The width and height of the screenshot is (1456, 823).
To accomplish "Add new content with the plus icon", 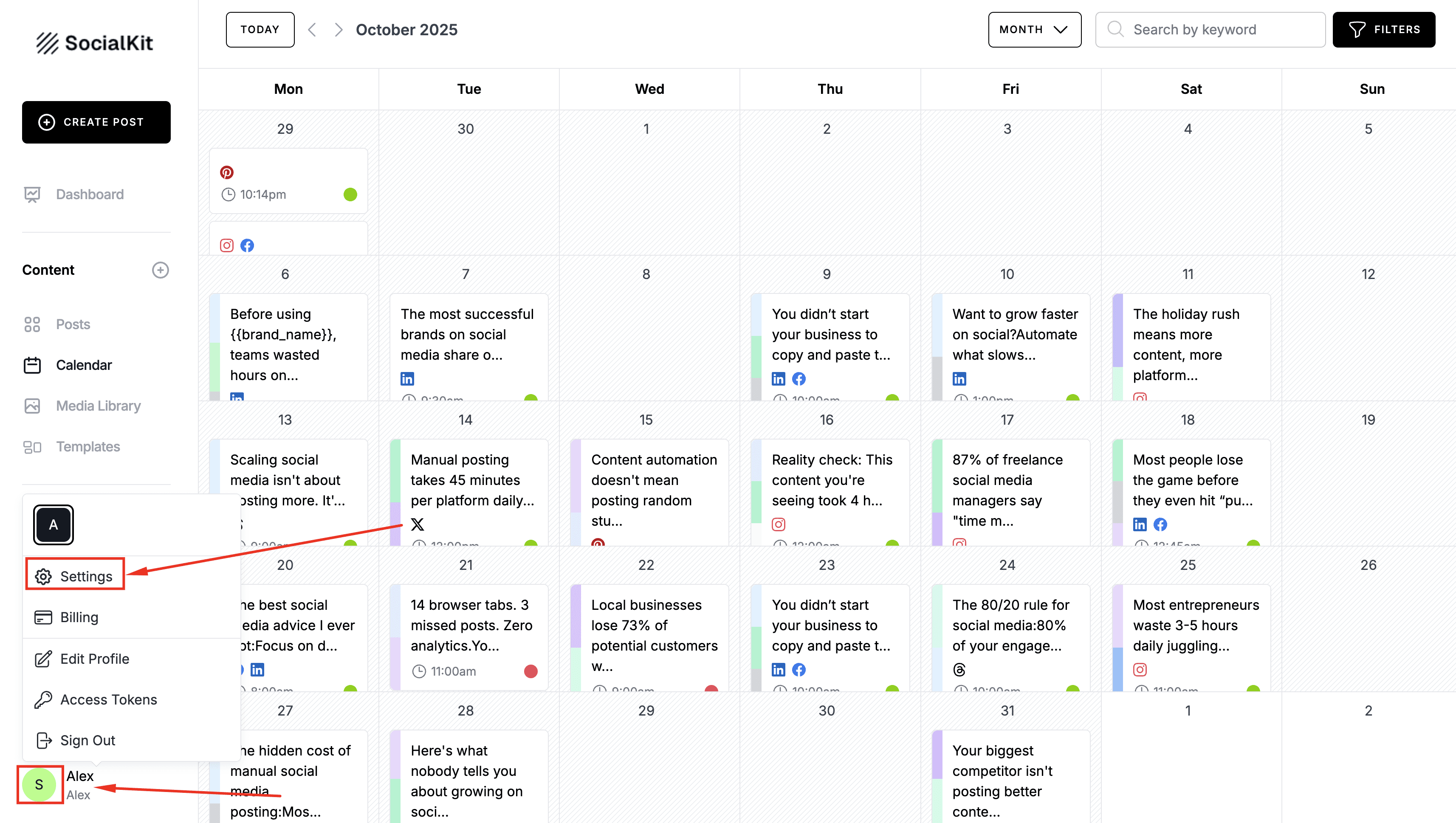I will (x=161, y=270).
